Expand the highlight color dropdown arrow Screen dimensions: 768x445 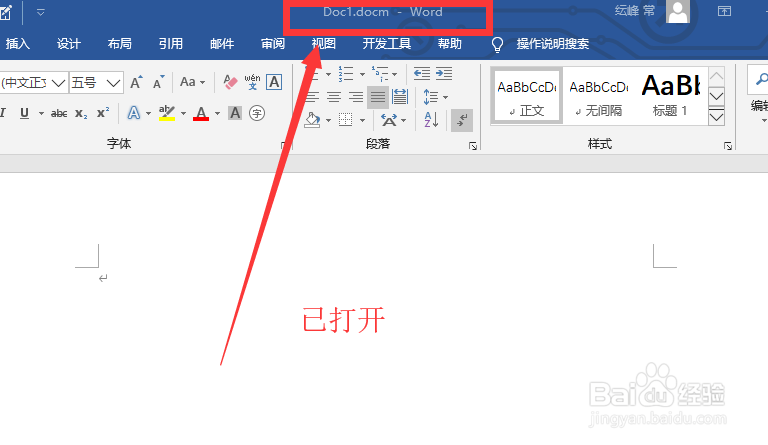[183, 114]
